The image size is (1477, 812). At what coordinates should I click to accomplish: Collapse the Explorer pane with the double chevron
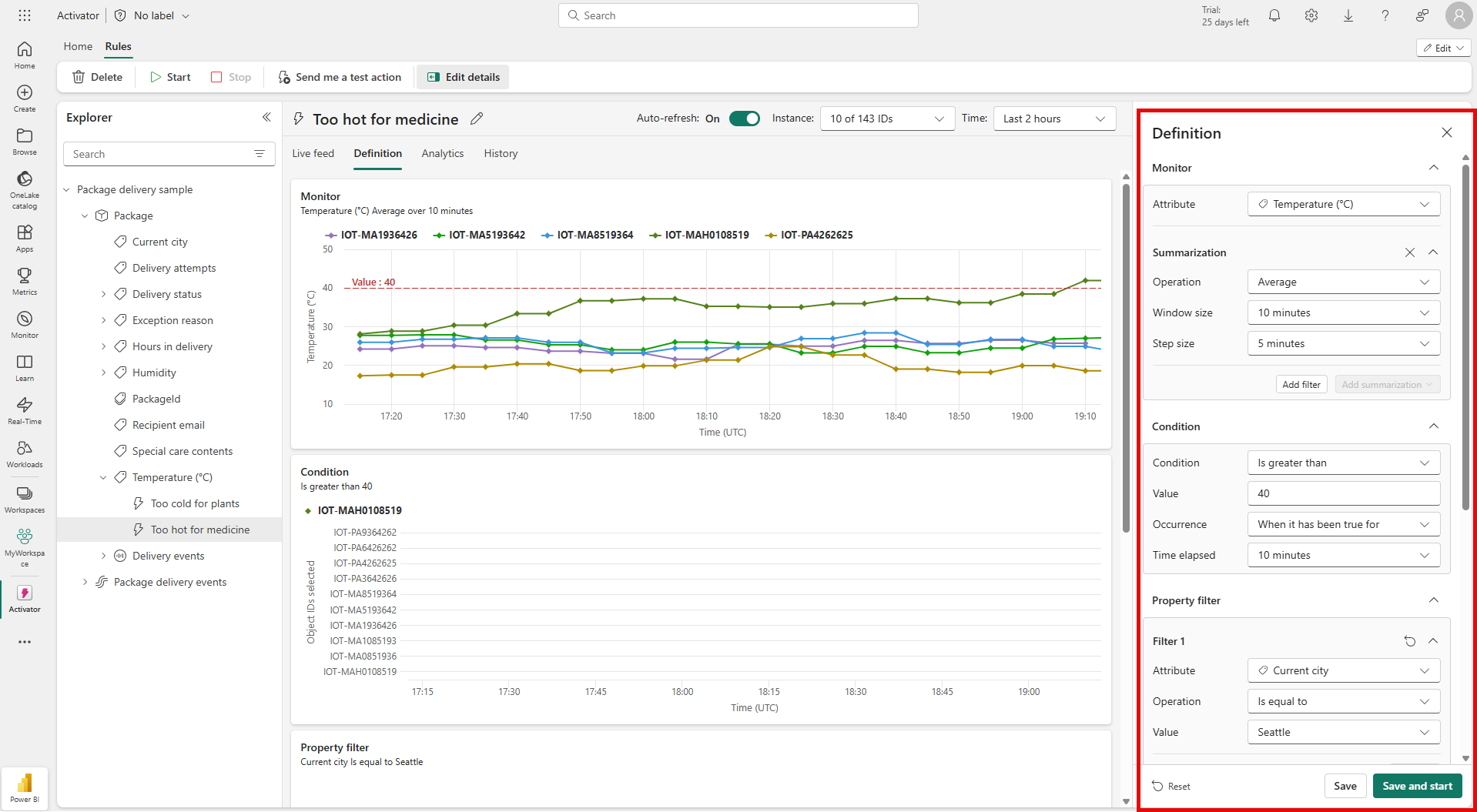coord(266,117)
